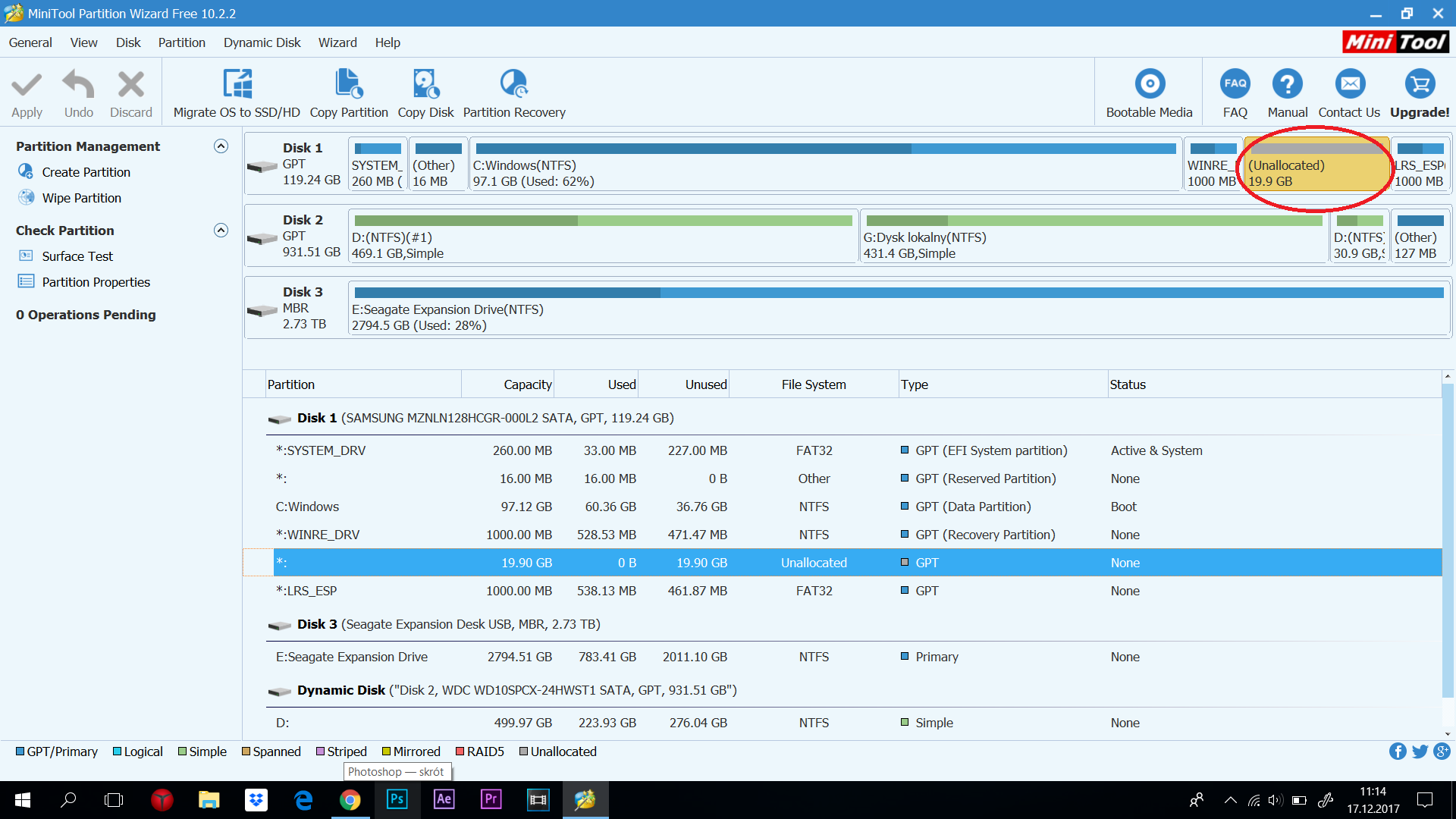Open Photoshop from the taskbar
The width and height of the screenshot is (1456, 819).
pyautogui.click(x=397, y=800)
